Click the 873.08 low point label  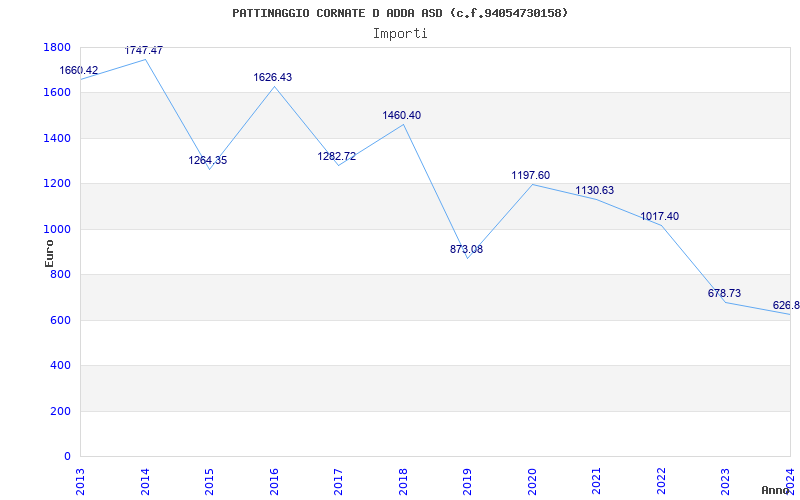(x=466, y=250)
